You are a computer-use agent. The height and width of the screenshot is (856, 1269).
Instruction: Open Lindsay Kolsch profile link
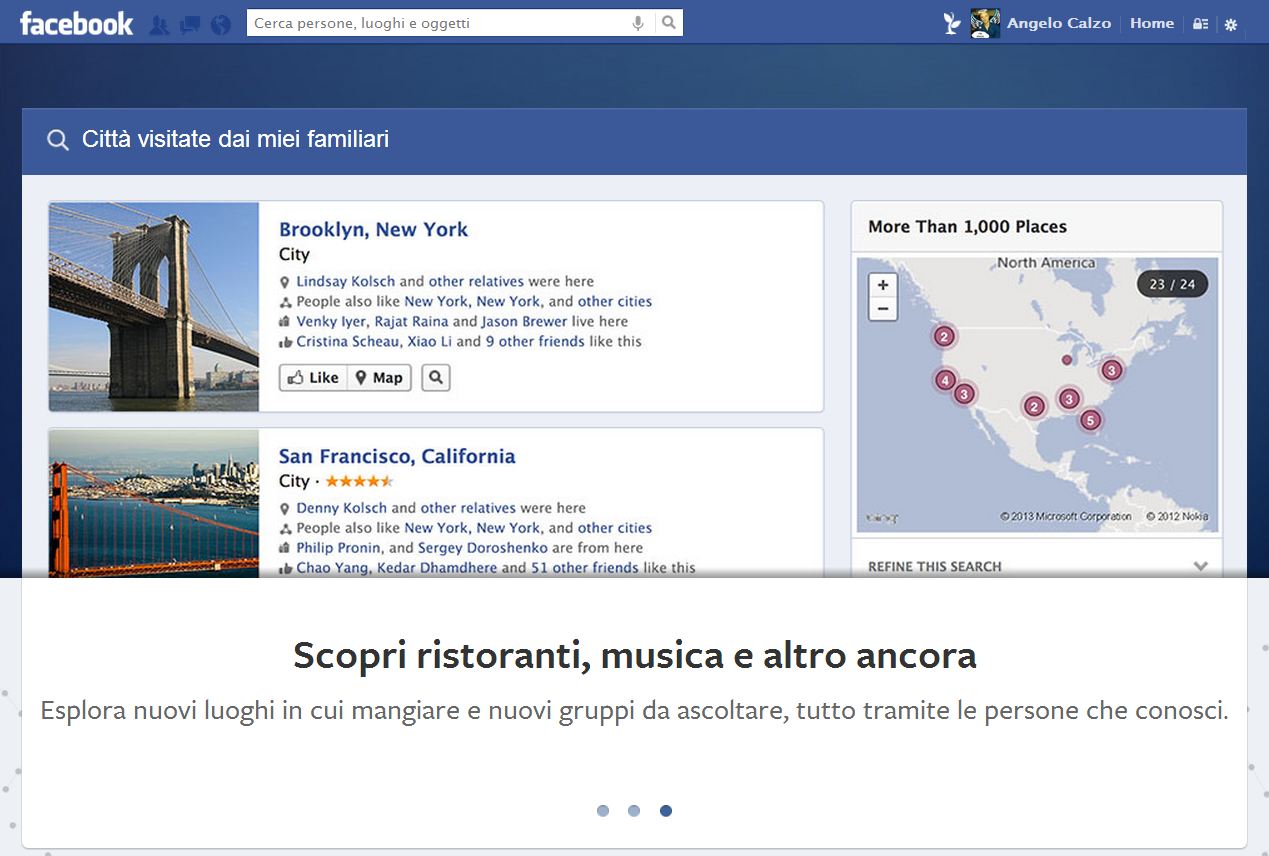pos(346,281)
